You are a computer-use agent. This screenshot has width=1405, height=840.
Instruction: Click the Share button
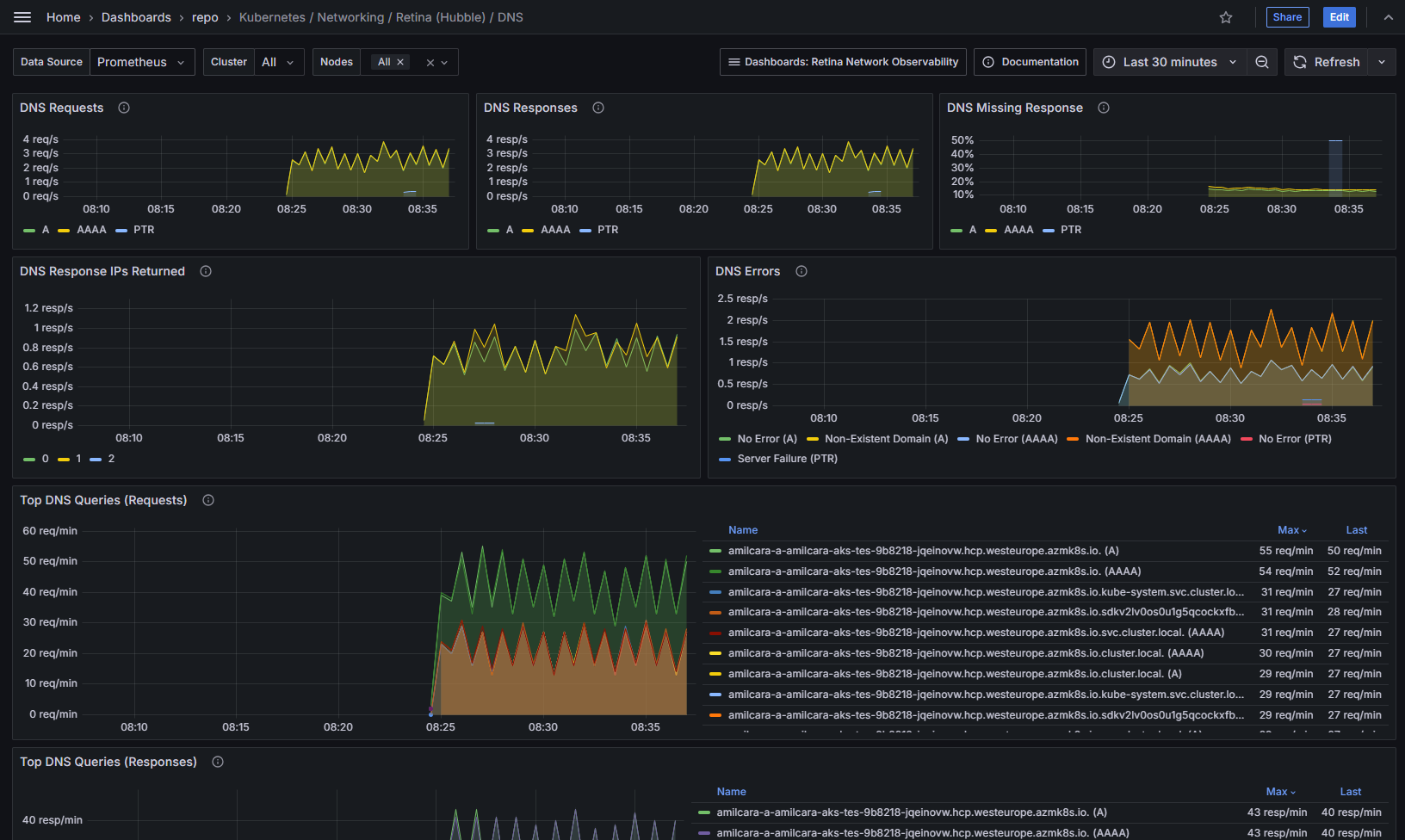click(1287, 17)
